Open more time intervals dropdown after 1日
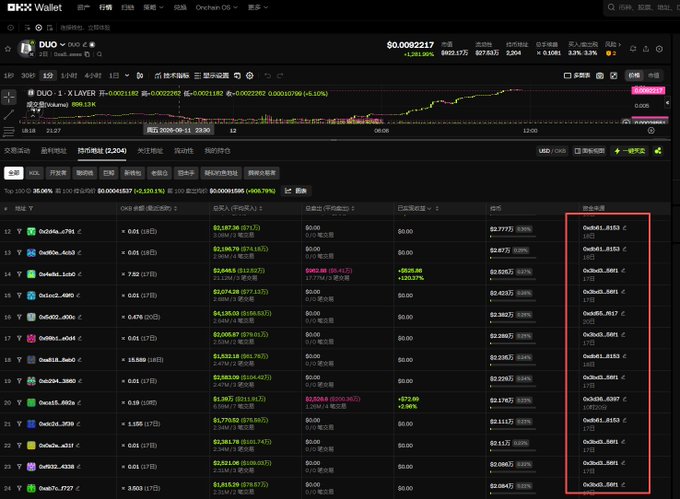680x499 pixels. click(x=127, y=75)
